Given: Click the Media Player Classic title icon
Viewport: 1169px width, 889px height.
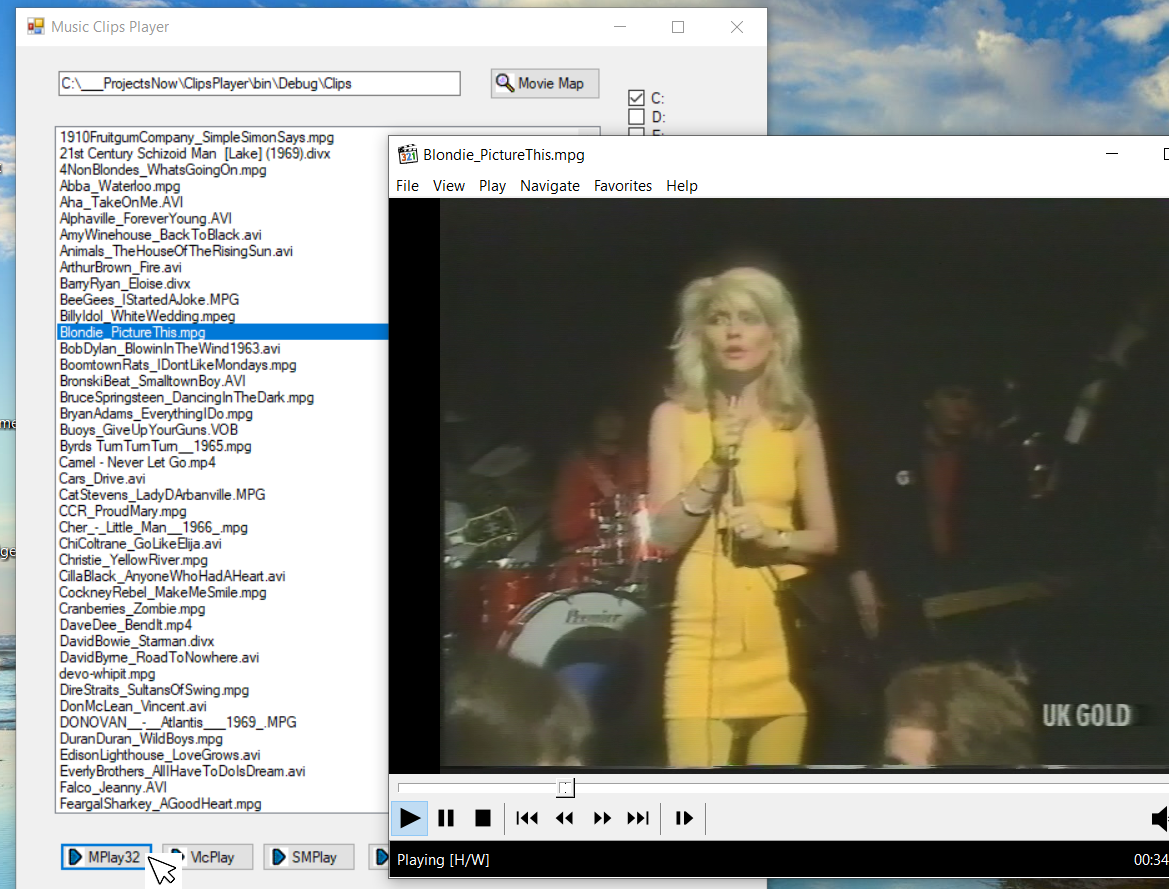Looking at the screenshot, I should click(x=407, y=154).
